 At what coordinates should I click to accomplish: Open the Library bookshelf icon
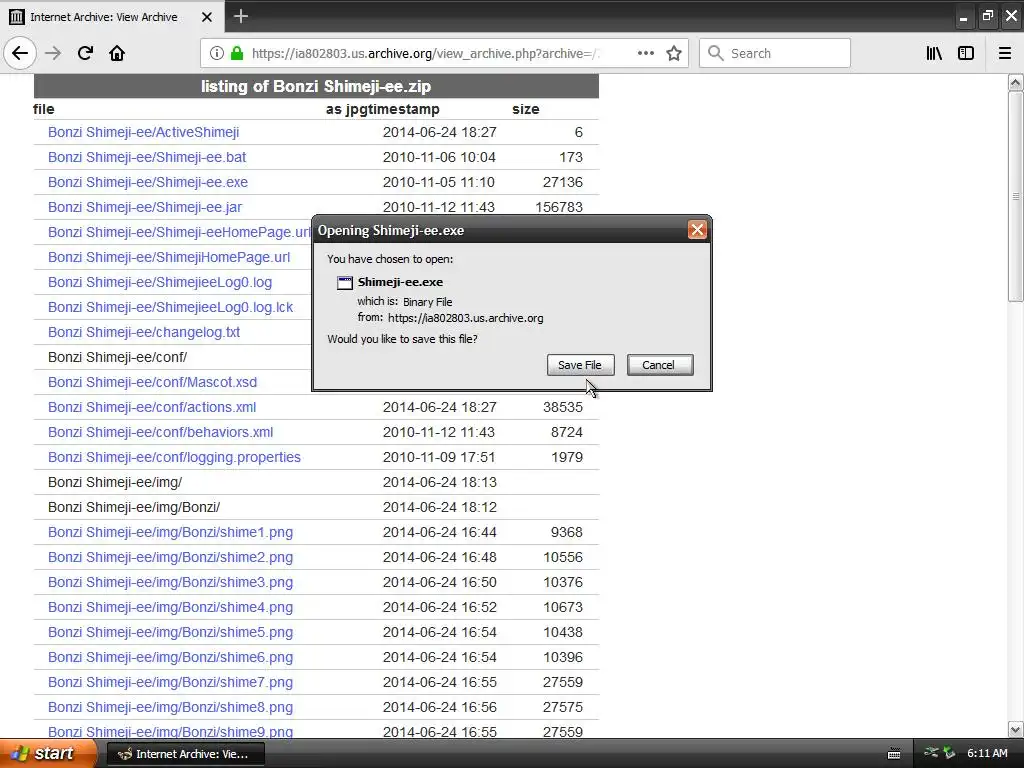(934, 53)
